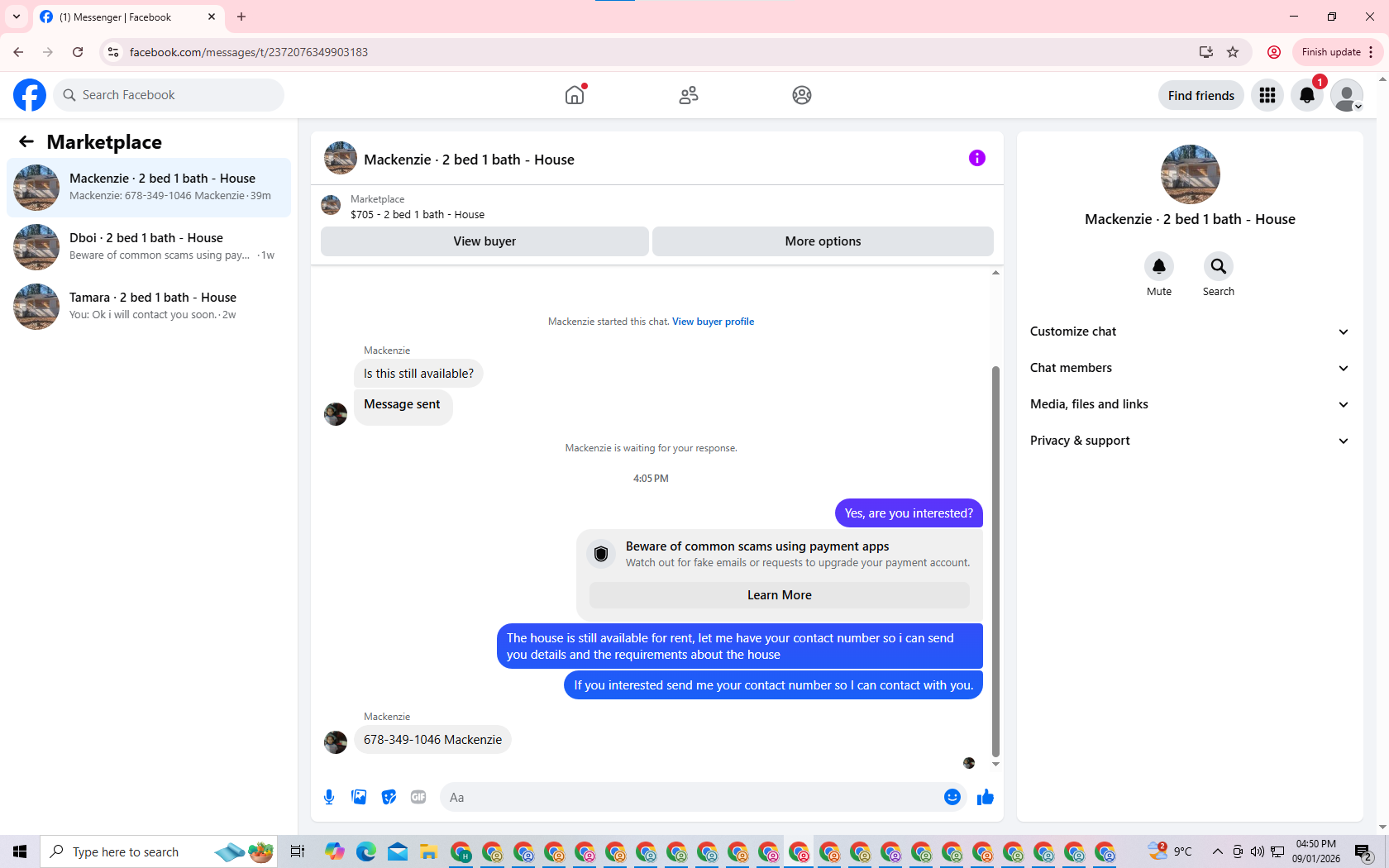Select the Messenger | Facebook browser tab
This screenshot has height=868, width=1389.
click(128, 17)
